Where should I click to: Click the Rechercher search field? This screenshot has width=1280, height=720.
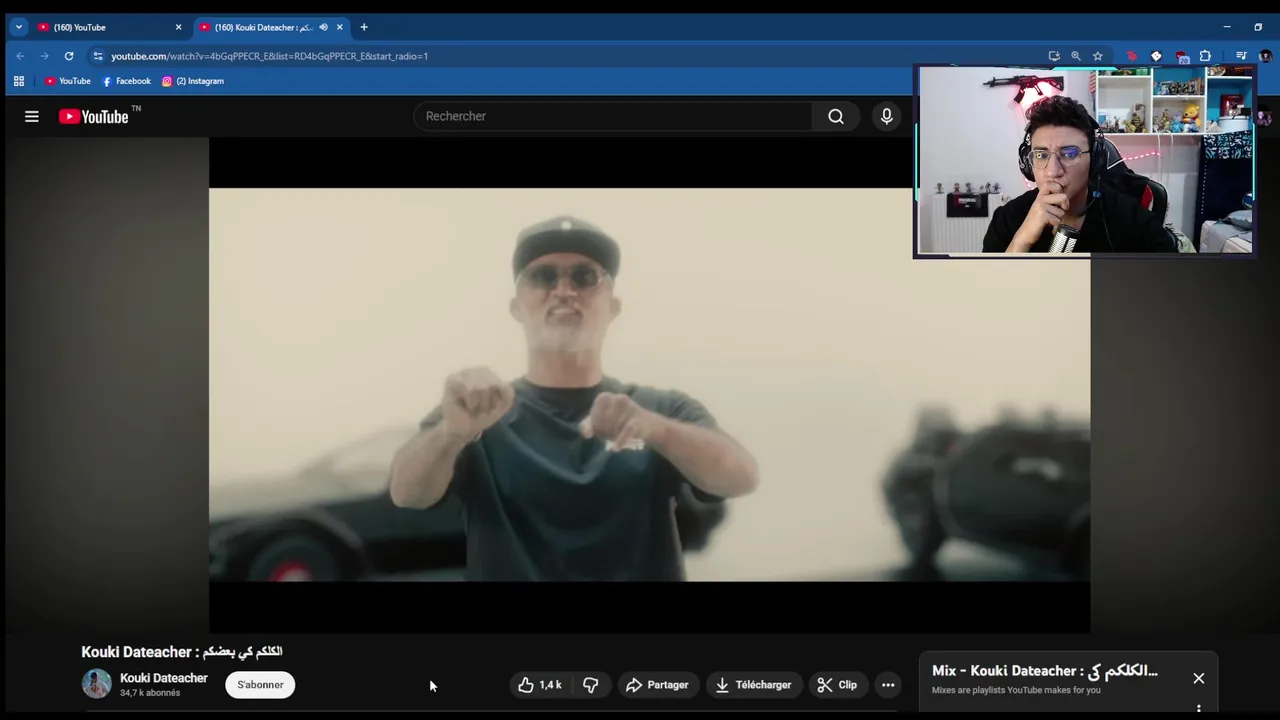coord(615,116)
